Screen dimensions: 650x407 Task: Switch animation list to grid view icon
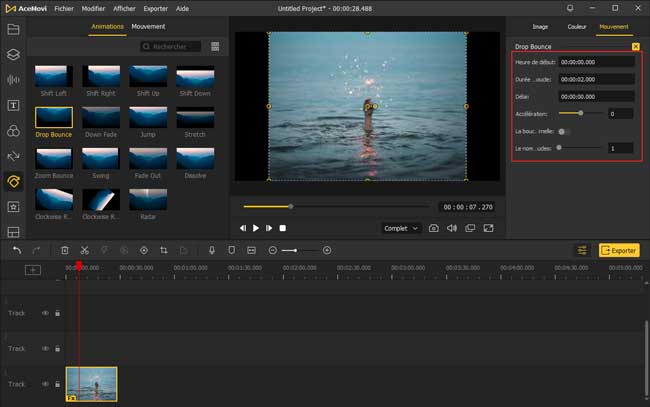[x=215, y=46]
